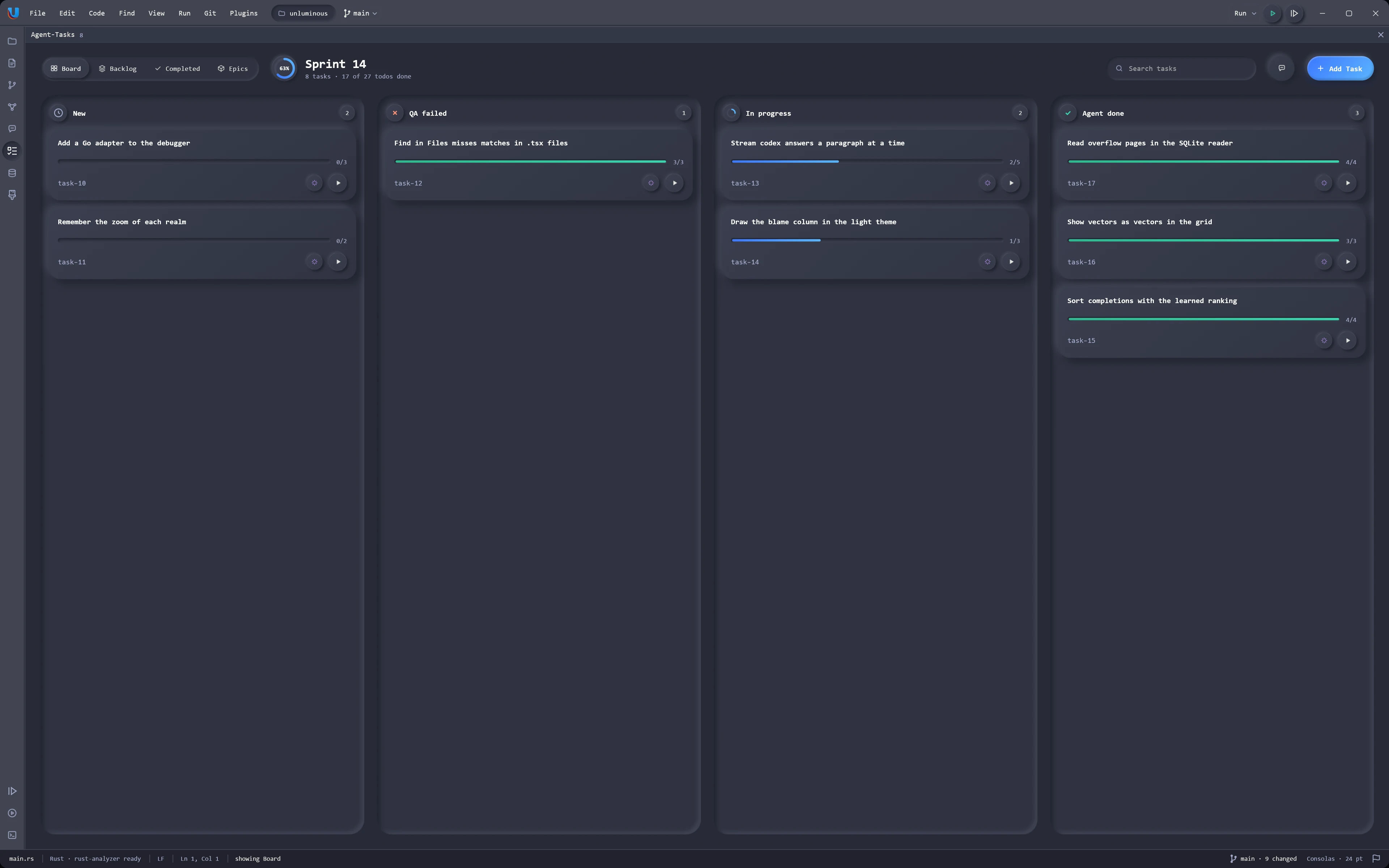The width and height of the screenshot is (1389, 868).
Task: Open the Find menu
Action: (x=127, y=13)
